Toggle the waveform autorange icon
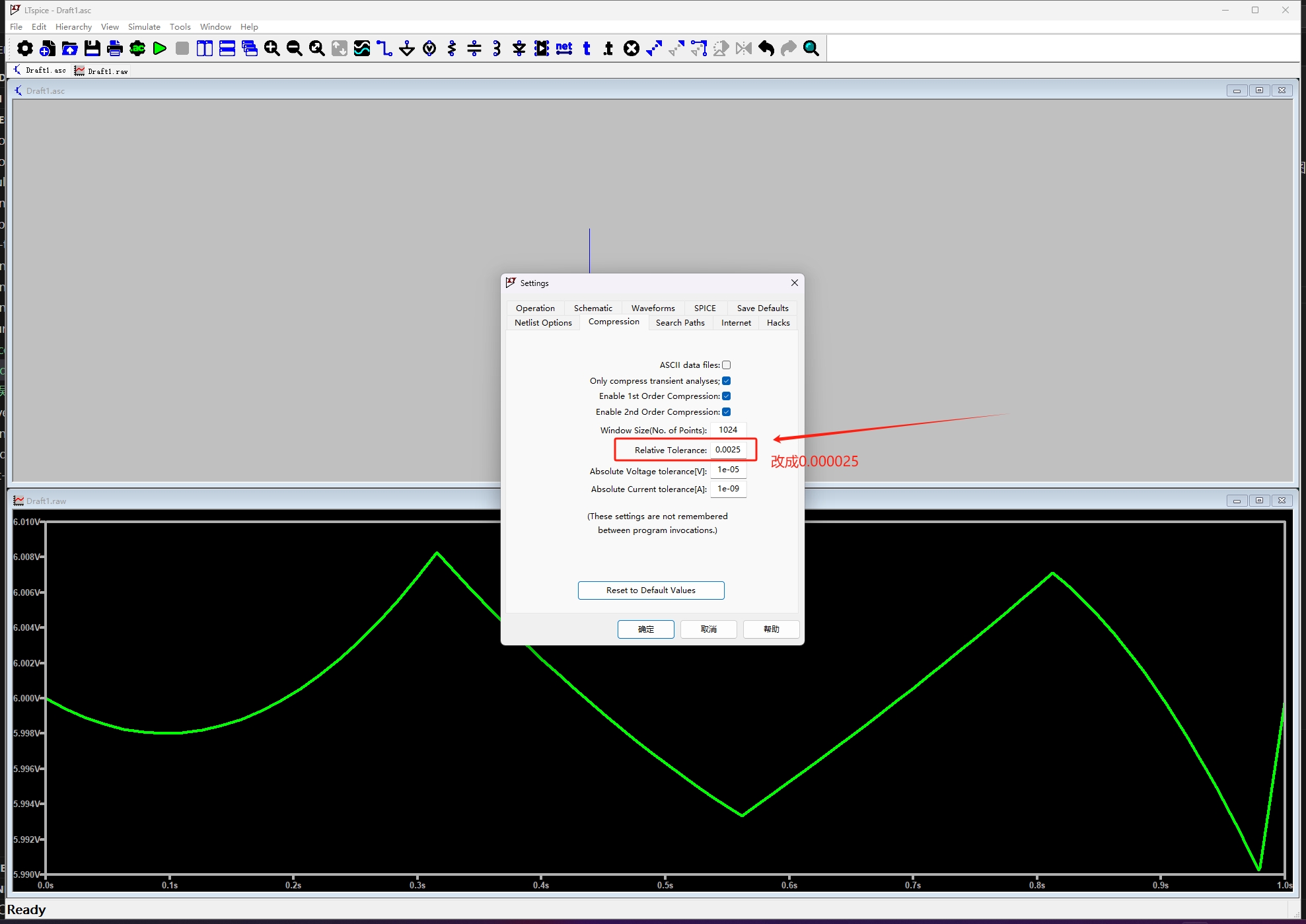 tap(362, 48)
